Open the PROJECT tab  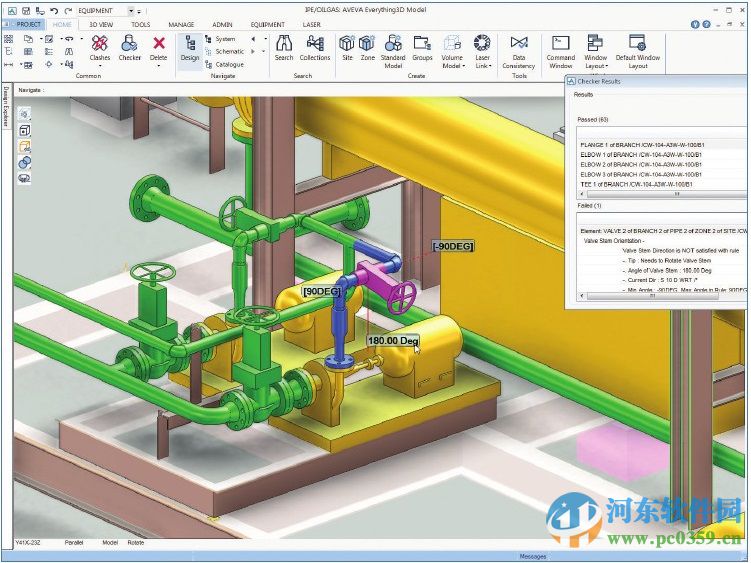[25, 24]
